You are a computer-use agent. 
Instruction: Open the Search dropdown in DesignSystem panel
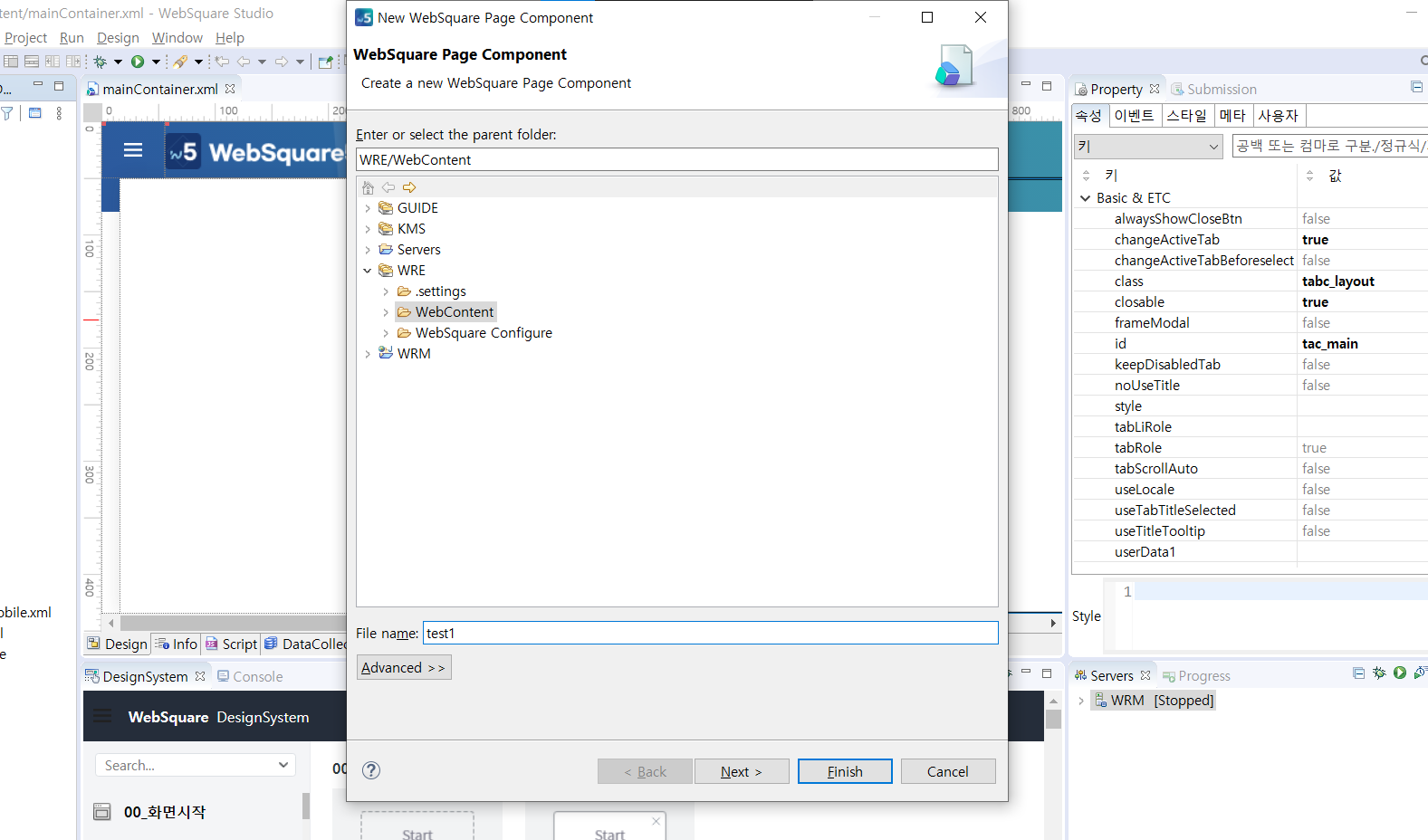point(283,765)
